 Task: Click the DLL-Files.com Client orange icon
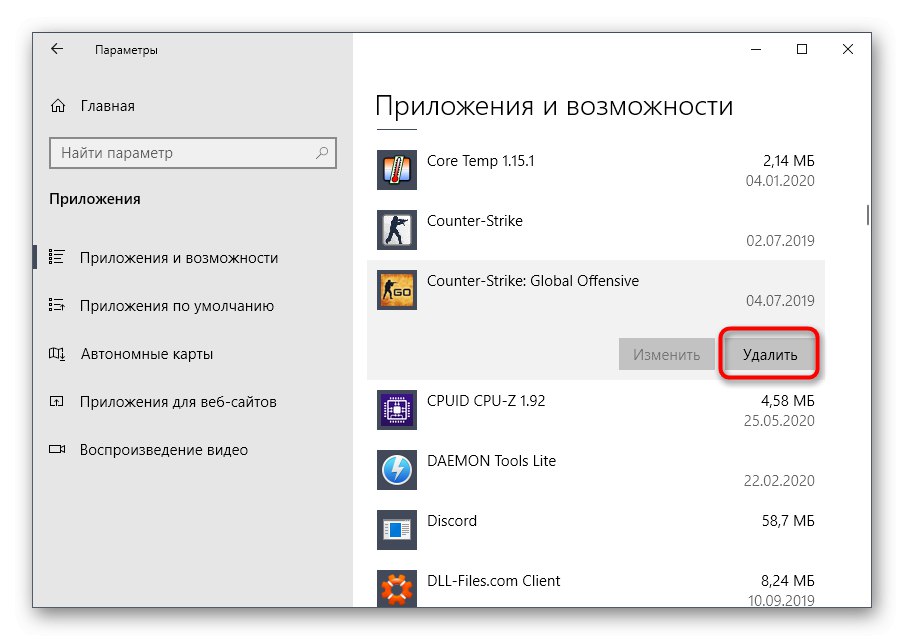click(x=397, y=589)
